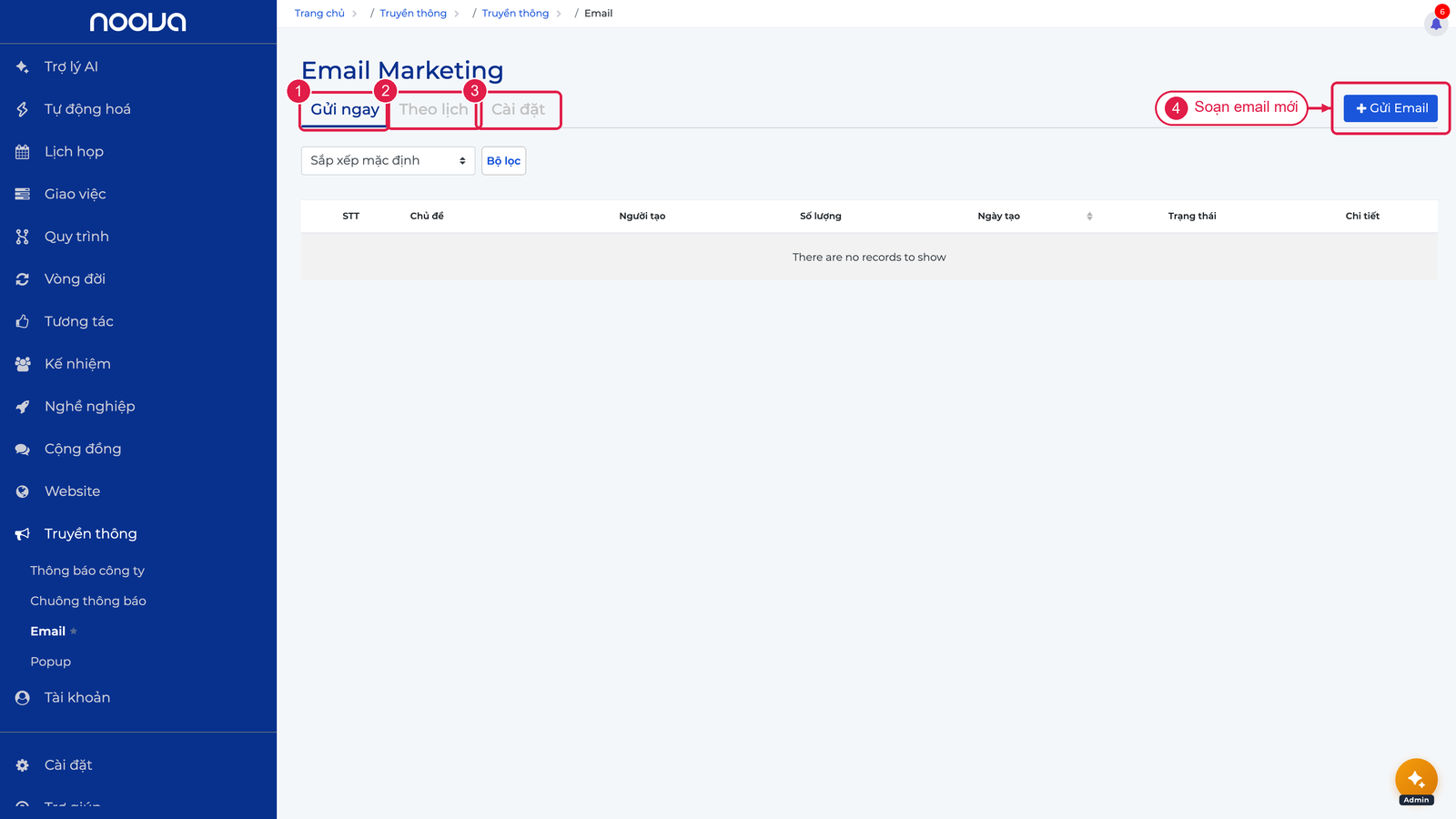This screenshot has height=819, width=1456.
Task: Open Giao việc menu label
Action: pyautogui.click(x=75, y=194)
